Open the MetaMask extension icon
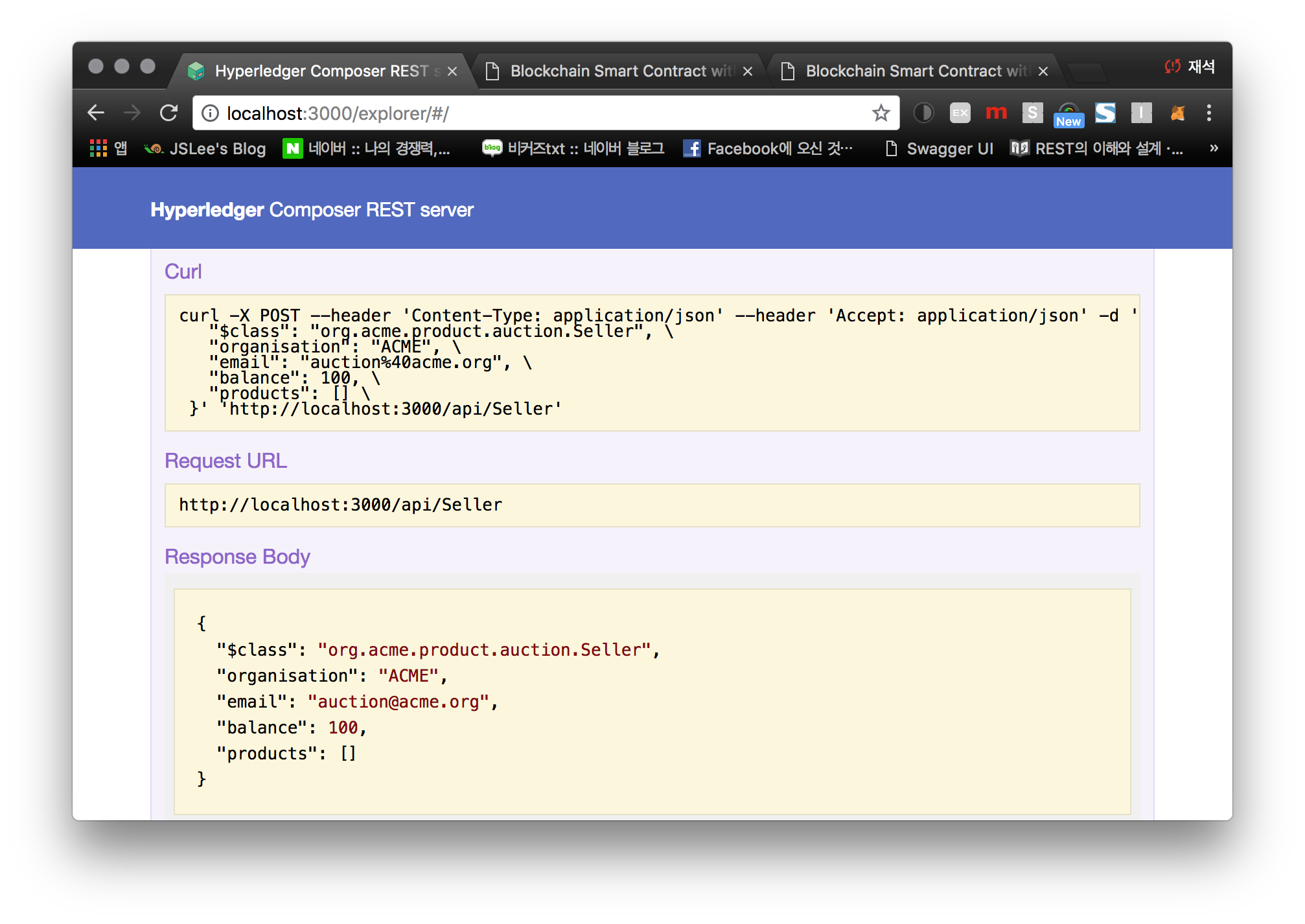The image size is (1305, 924). pyautogui.click(x=1178, y=113)
